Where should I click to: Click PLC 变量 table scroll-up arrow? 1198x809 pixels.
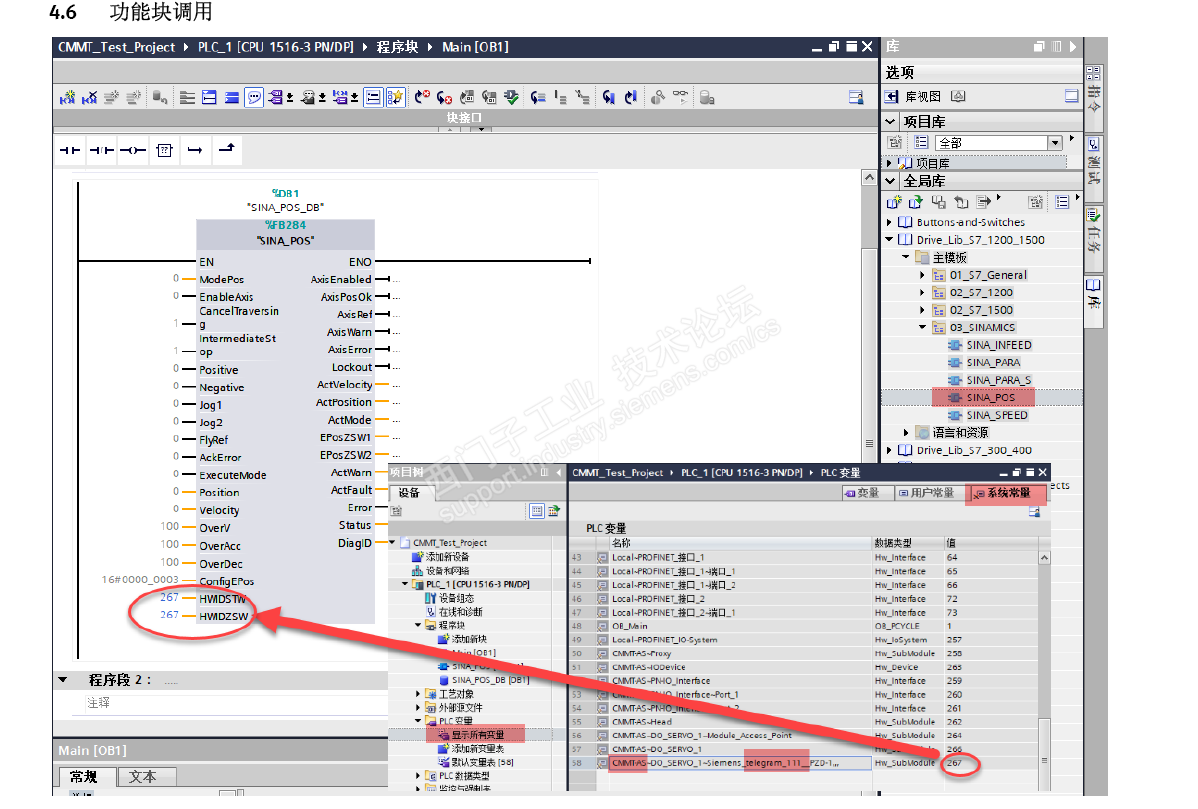coord(1044,558)
